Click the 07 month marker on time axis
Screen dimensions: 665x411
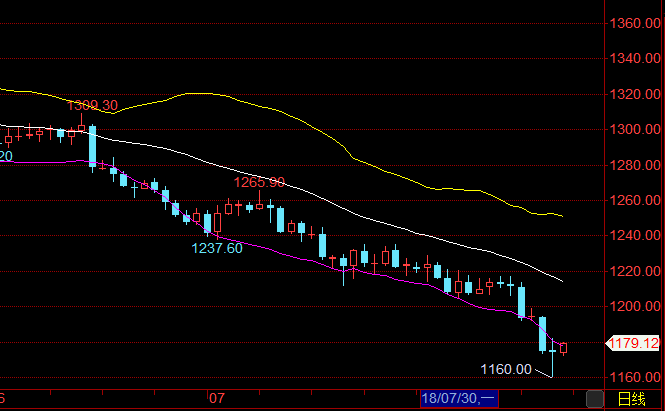(216, 398)
